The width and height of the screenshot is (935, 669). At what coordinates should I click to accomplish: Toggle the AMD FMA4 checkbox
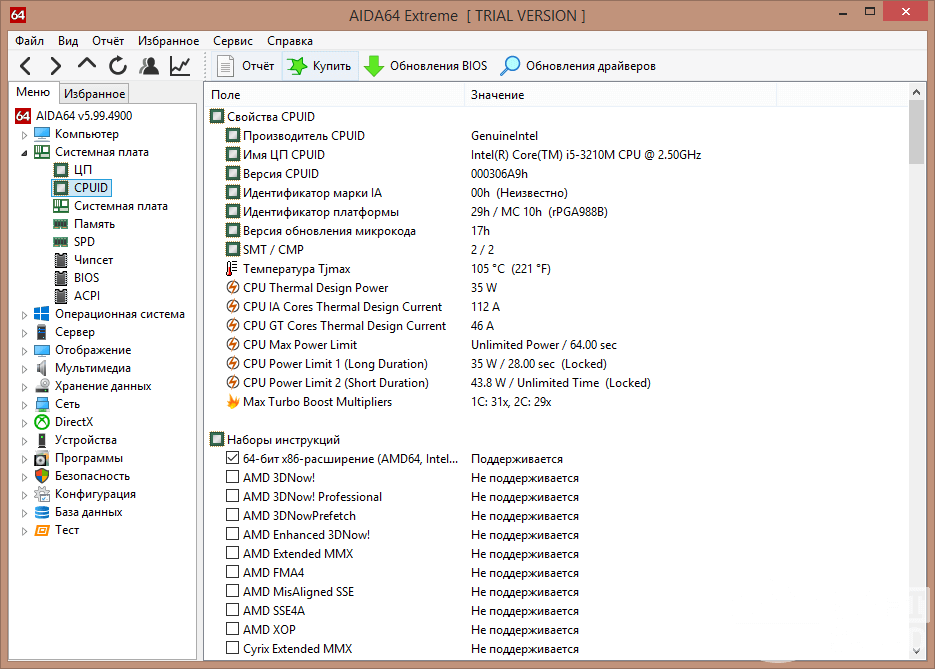coord(233,572)
